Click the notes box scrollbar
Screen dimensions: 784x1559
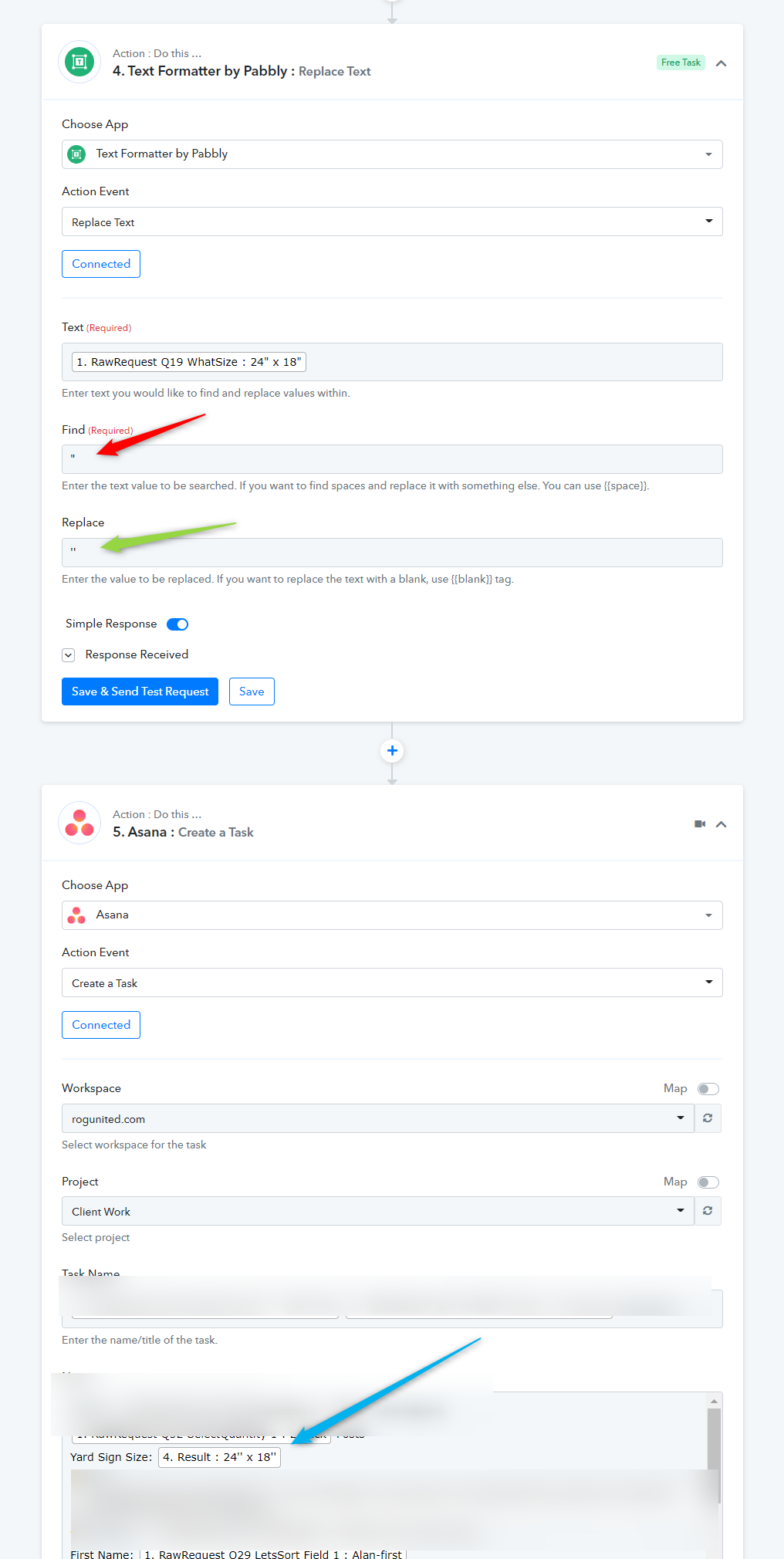pyautogui.click(x=714, y=1455)
